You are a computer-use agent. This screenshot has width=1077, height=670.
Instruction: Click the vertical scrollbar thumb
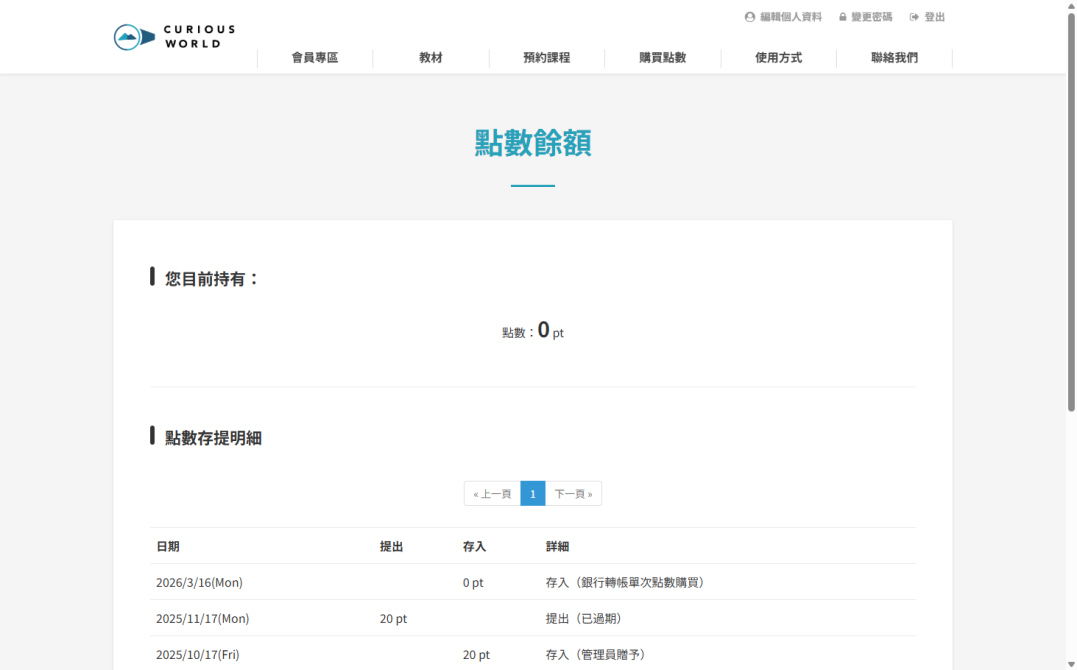click(1071, 212)
